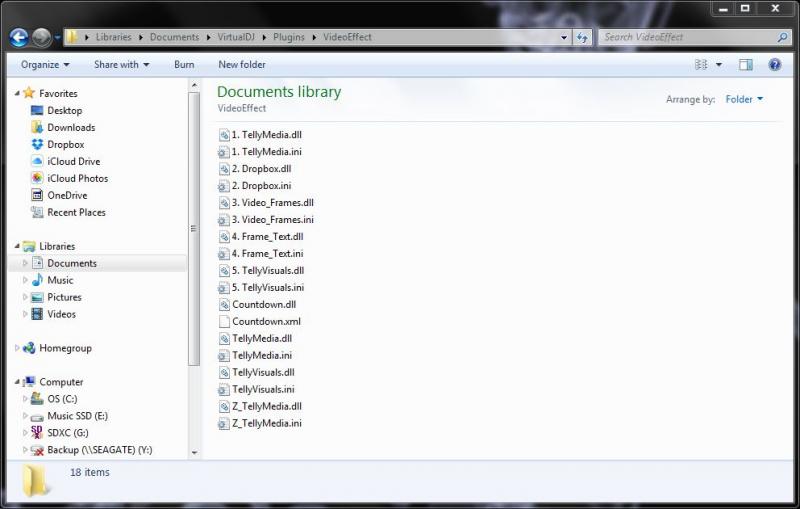Toggle the preview pane icon
Image resolution: width=800 pixels, height=509 pixels.
746,65
